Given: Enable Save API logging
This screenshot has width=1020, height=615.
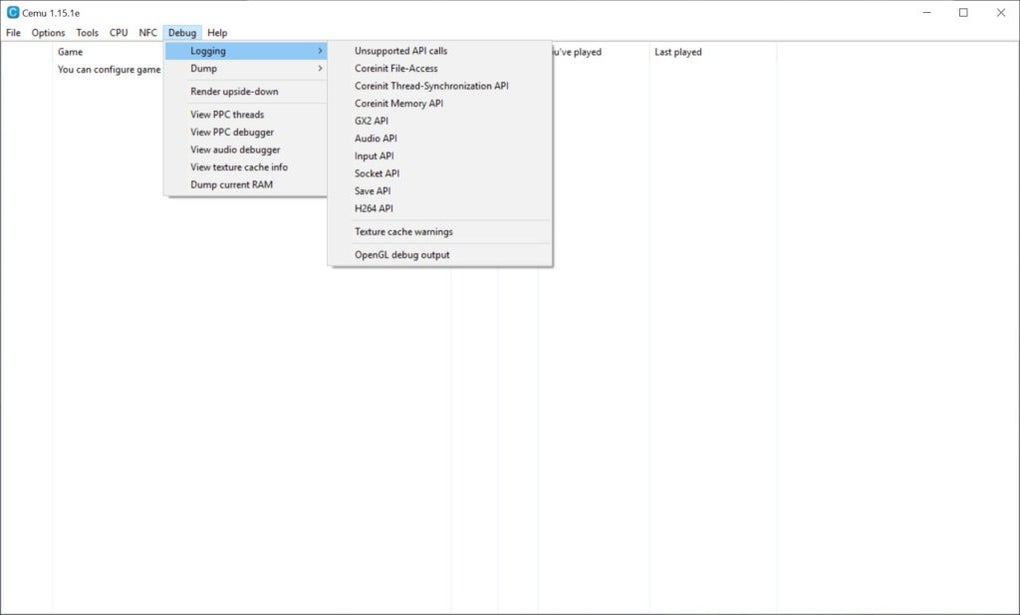Looking at the screenshot, I should click(440, 191).
